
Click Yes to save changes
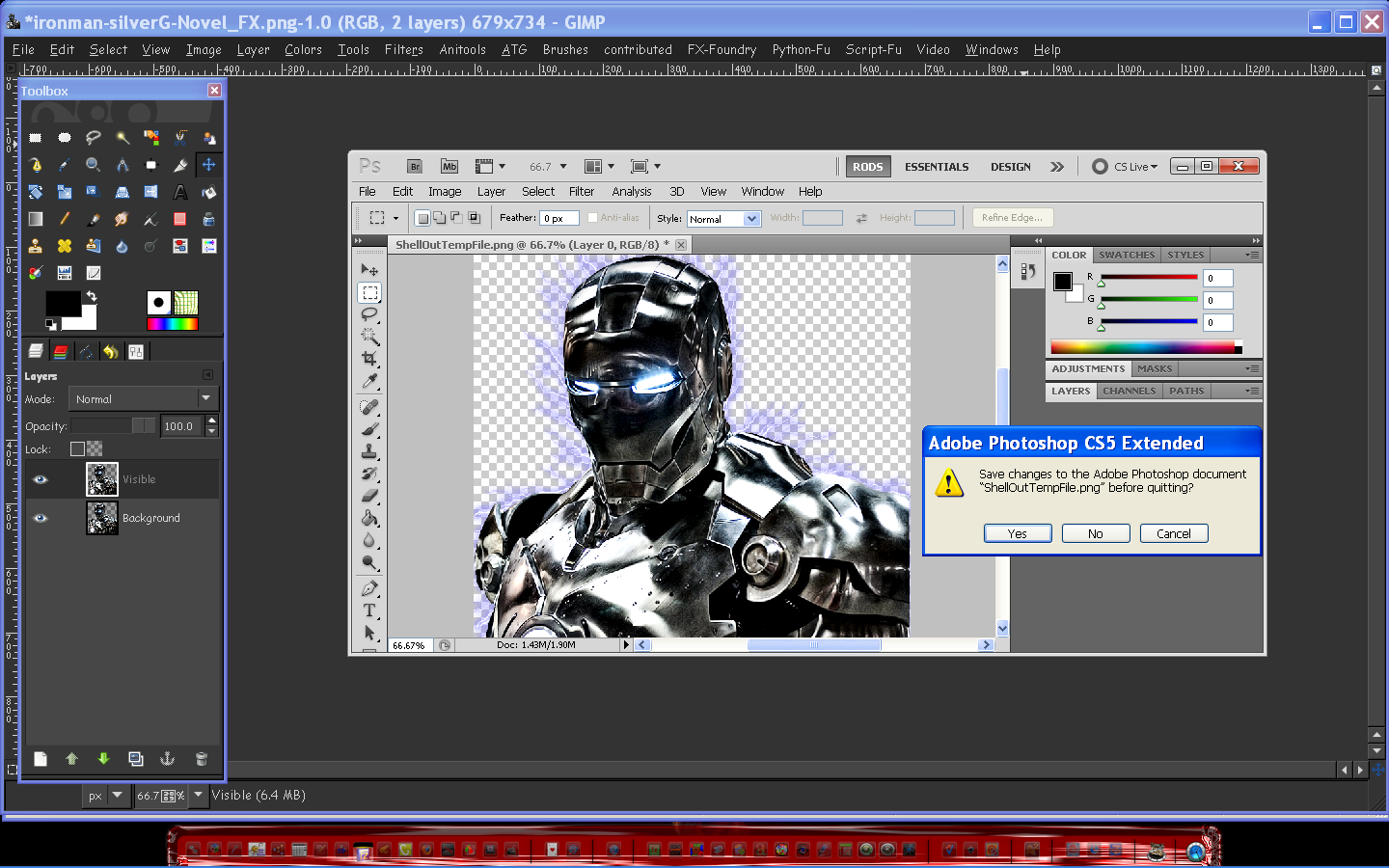[x=1017, y=533]
